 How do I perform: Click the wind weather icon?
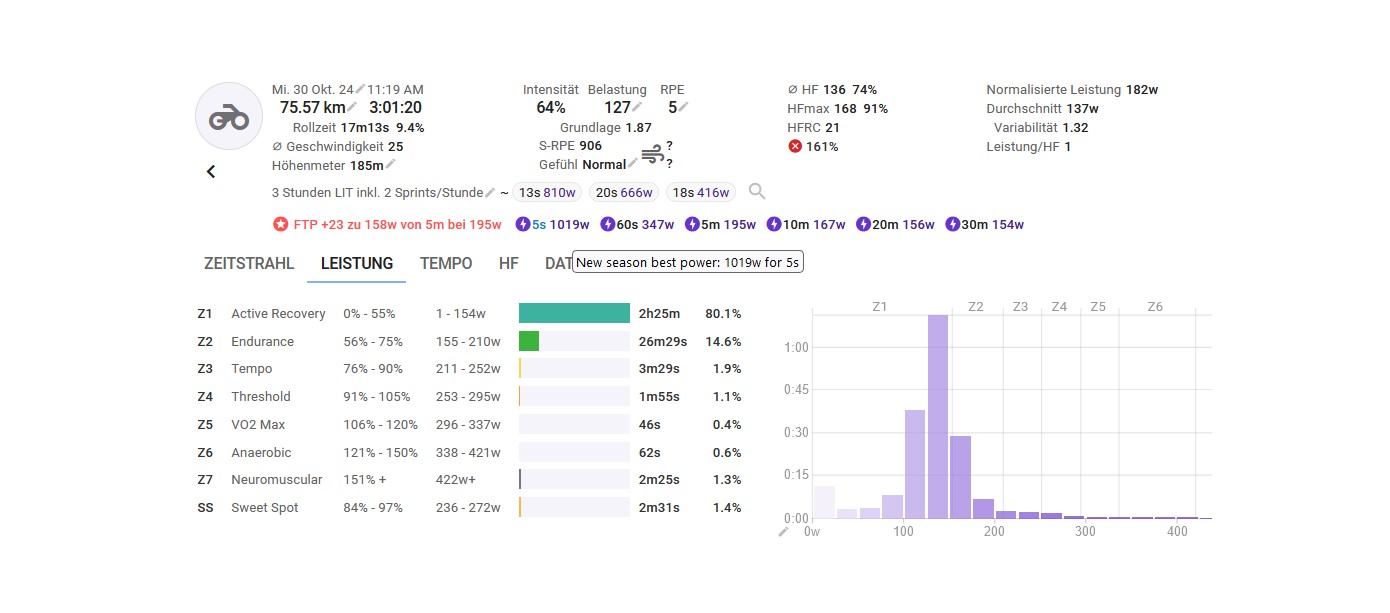652,155
